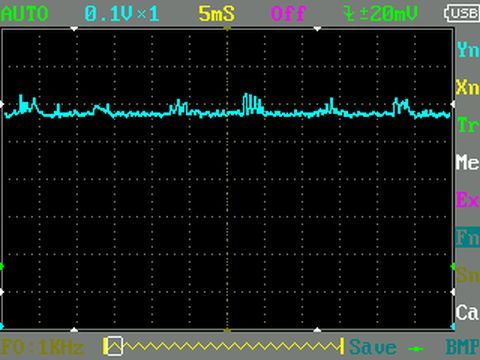Select the FO:1KHz output frequency label
480x360 pixels.
click(43, 347)
